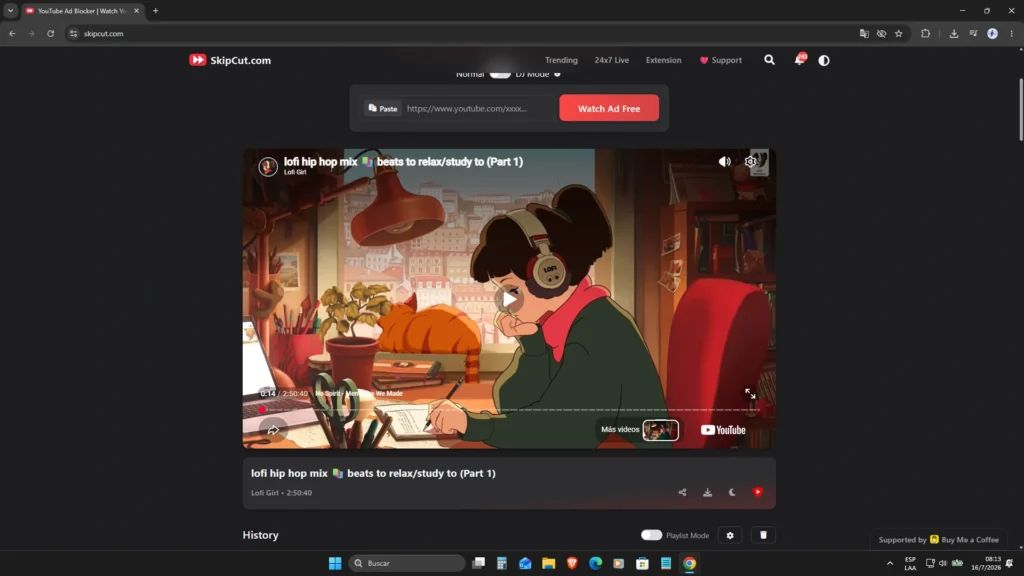Viewport: 1024px width, 576px height.
Task: Click the translate page icon
Action: pyautogui.click(x=864, y=33)
